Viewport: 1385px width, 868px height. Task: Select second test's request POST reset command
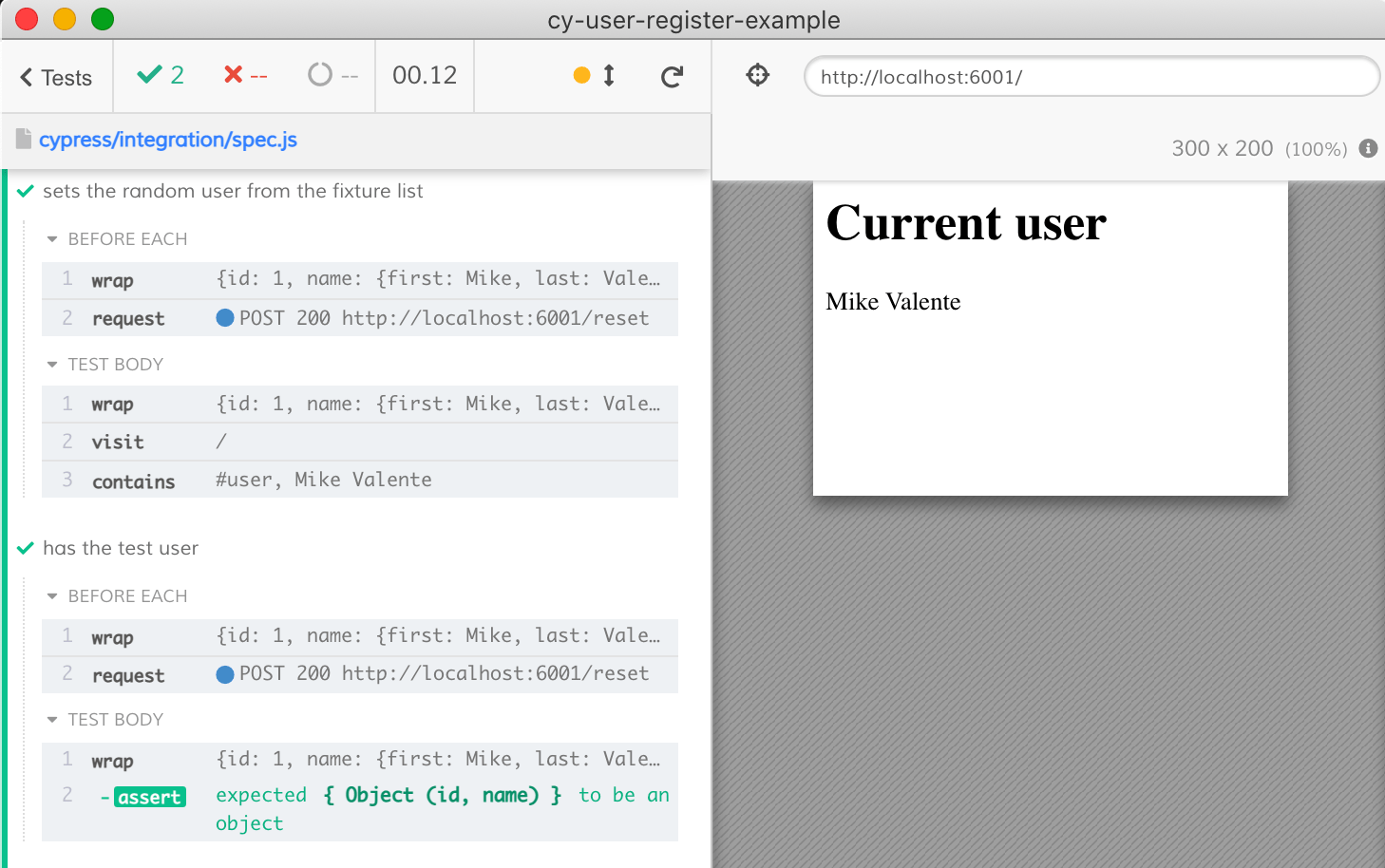point(360,675)
